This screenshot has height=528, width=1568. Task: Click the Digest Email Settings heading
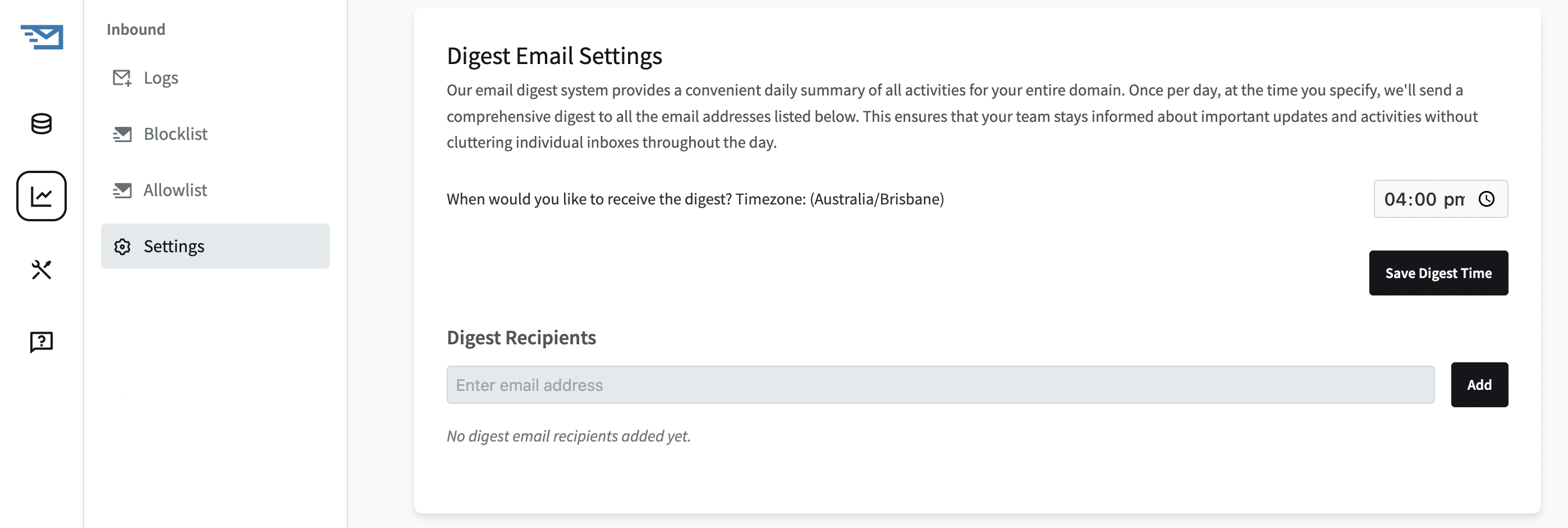(x=554, y=56)
